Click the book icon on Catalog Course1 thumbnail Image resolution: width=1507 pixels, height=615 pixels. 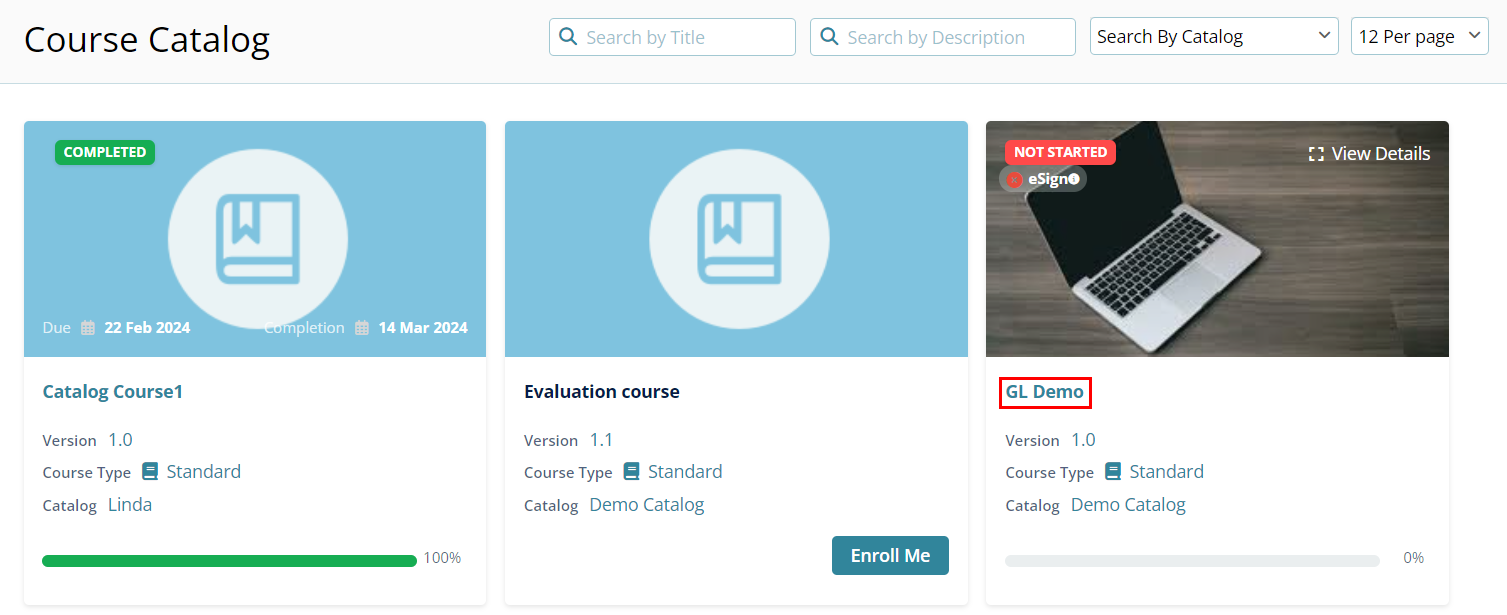tap(257, 240)
